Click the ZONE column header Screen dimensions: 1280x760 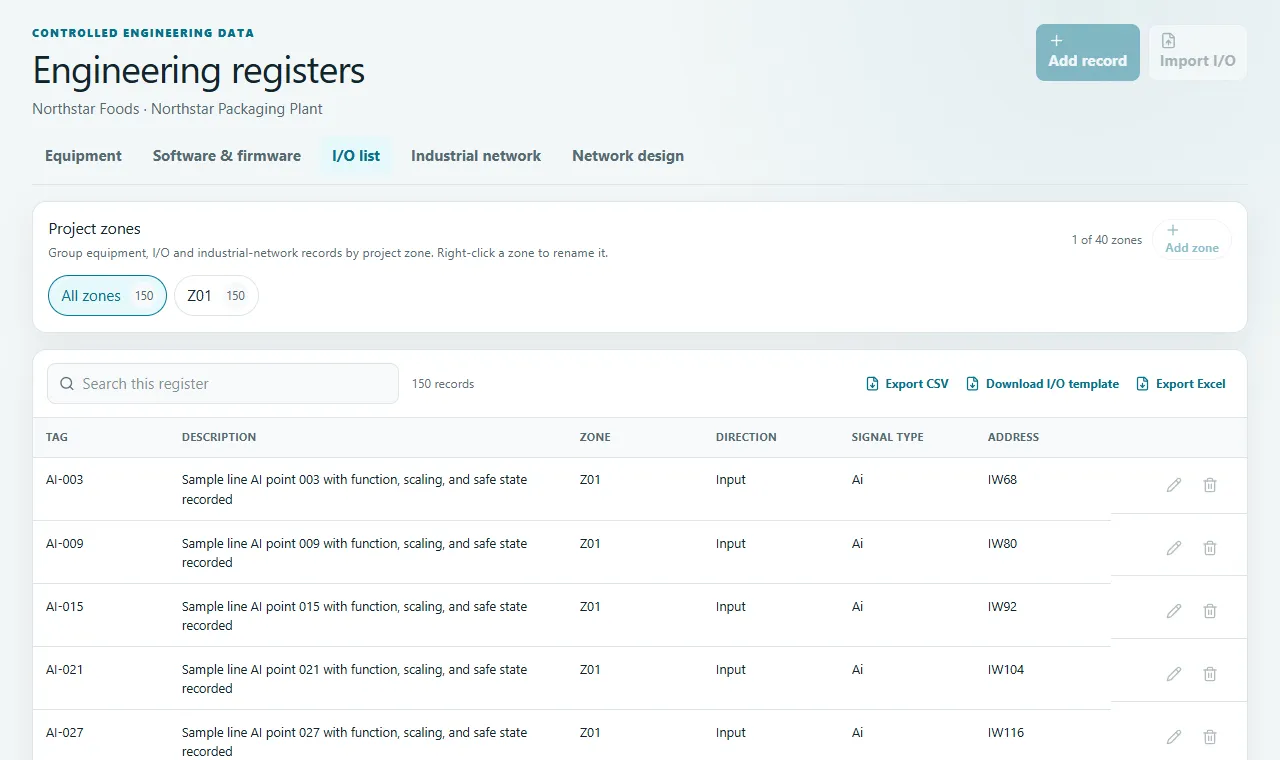595,437
